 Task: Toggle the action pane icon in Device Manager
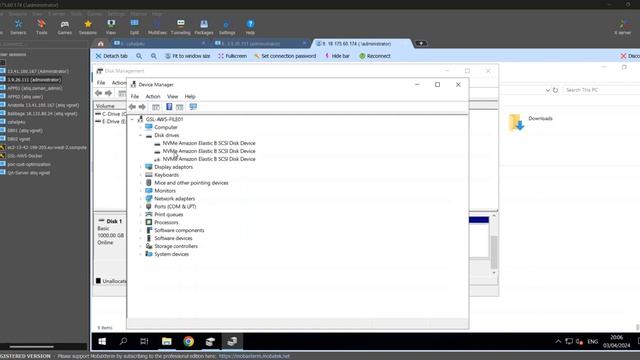[180, 107]
